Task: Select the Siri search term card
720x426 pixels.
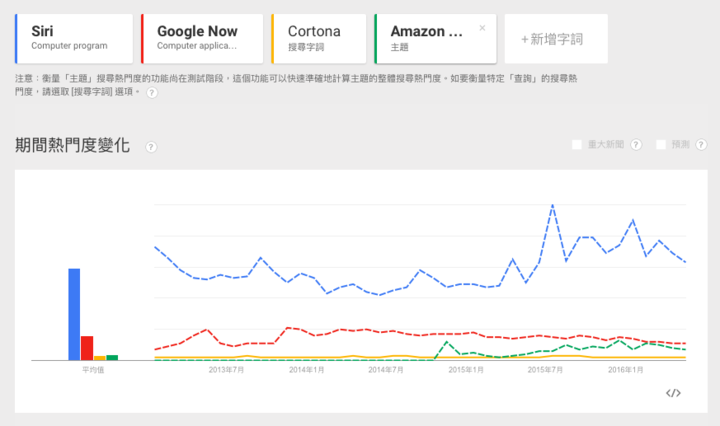Action: tap(74, 39)
